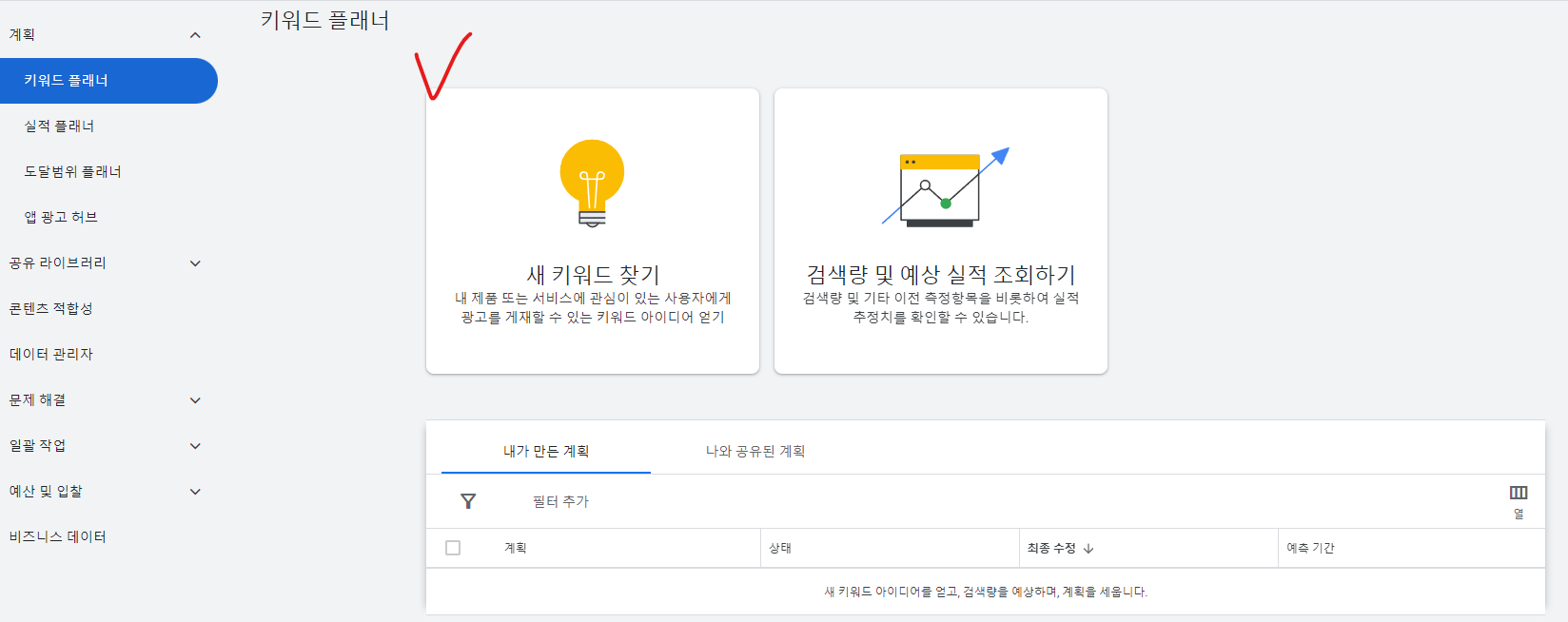The image size is (1568, 622).
Task: Click the 필터 추가 input field
Action: [x=560, y=501]
